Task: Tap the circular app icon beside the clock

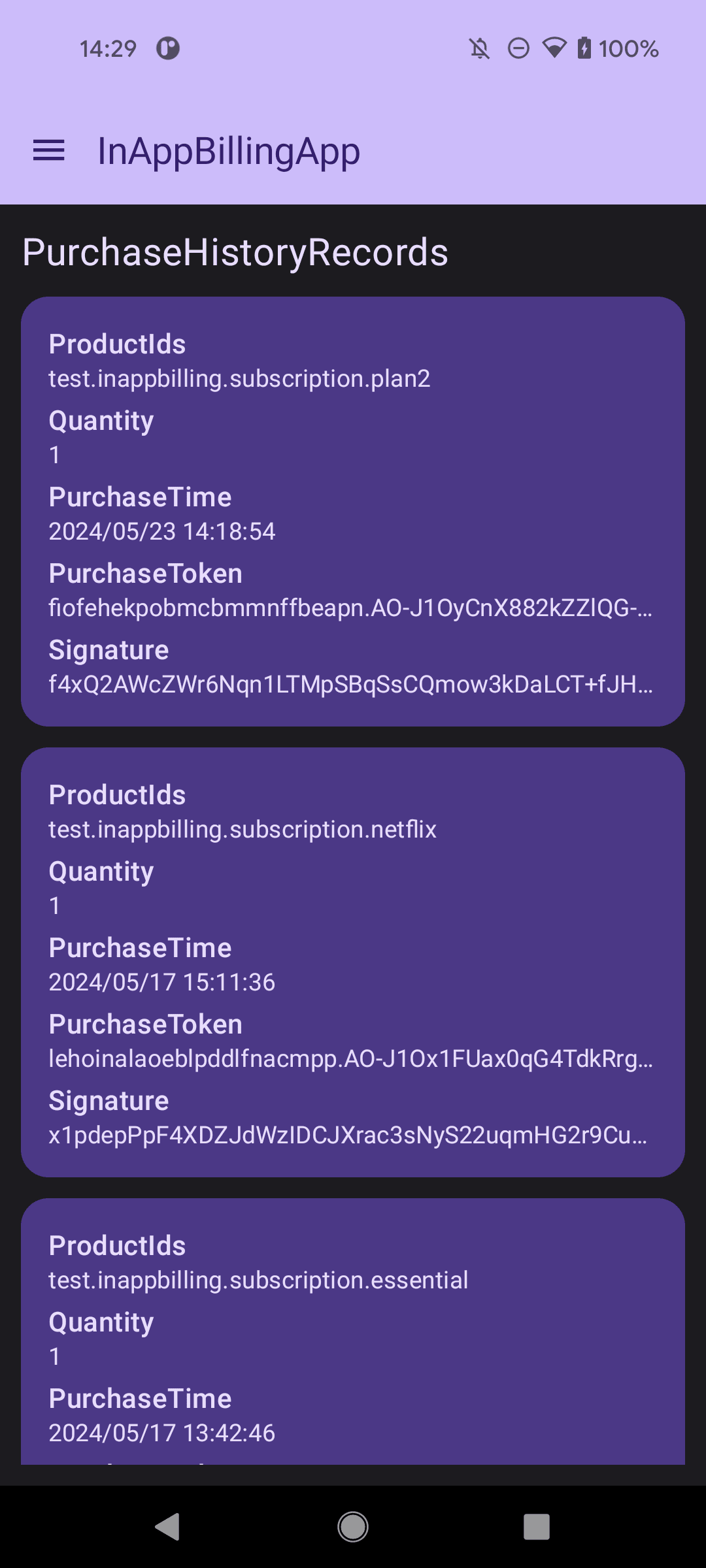Action: pyautogui.click(x=168, y=48)
